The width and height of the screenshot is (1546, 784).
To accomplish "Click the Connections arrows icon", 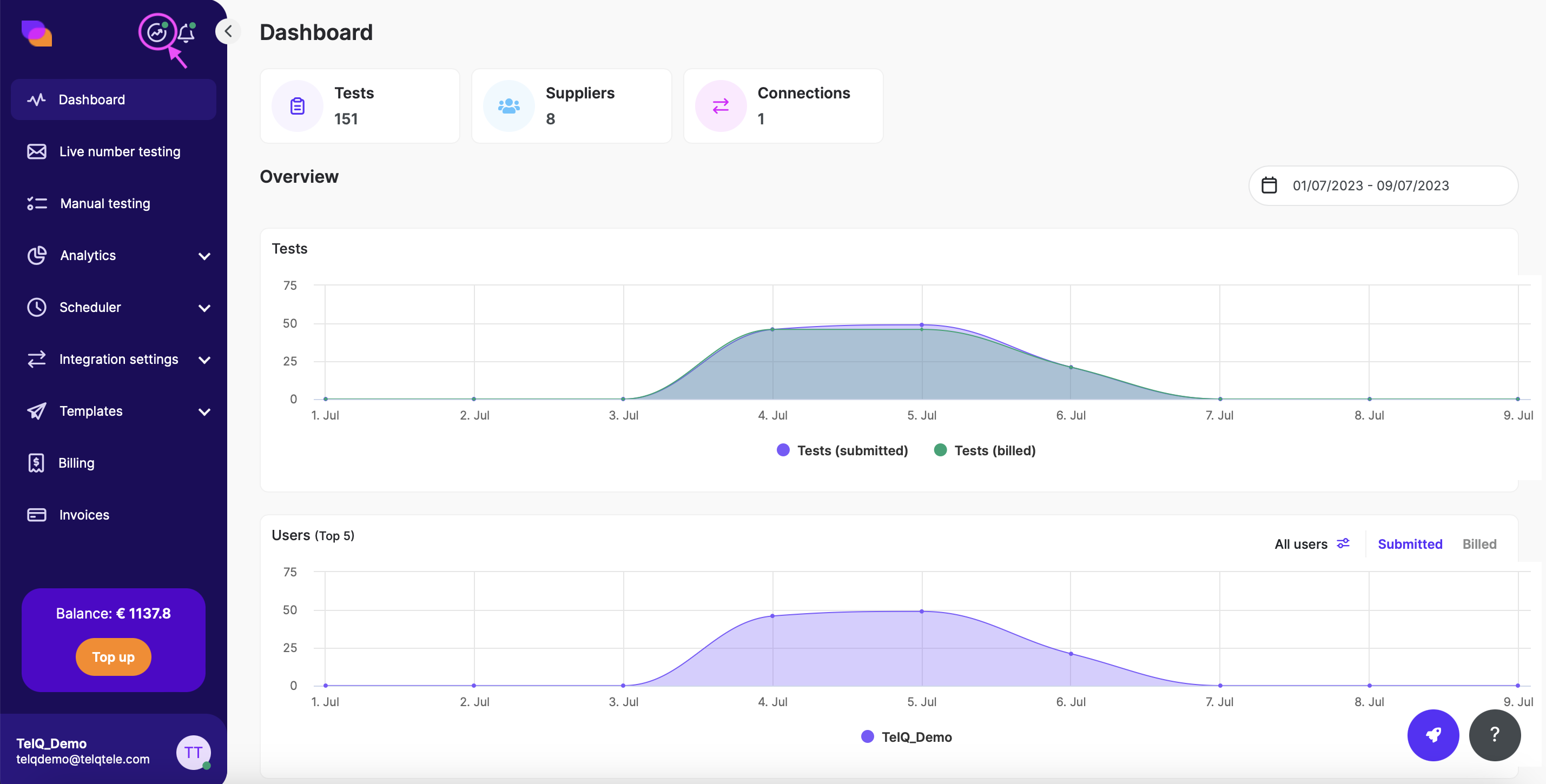I will click(721, 106).
